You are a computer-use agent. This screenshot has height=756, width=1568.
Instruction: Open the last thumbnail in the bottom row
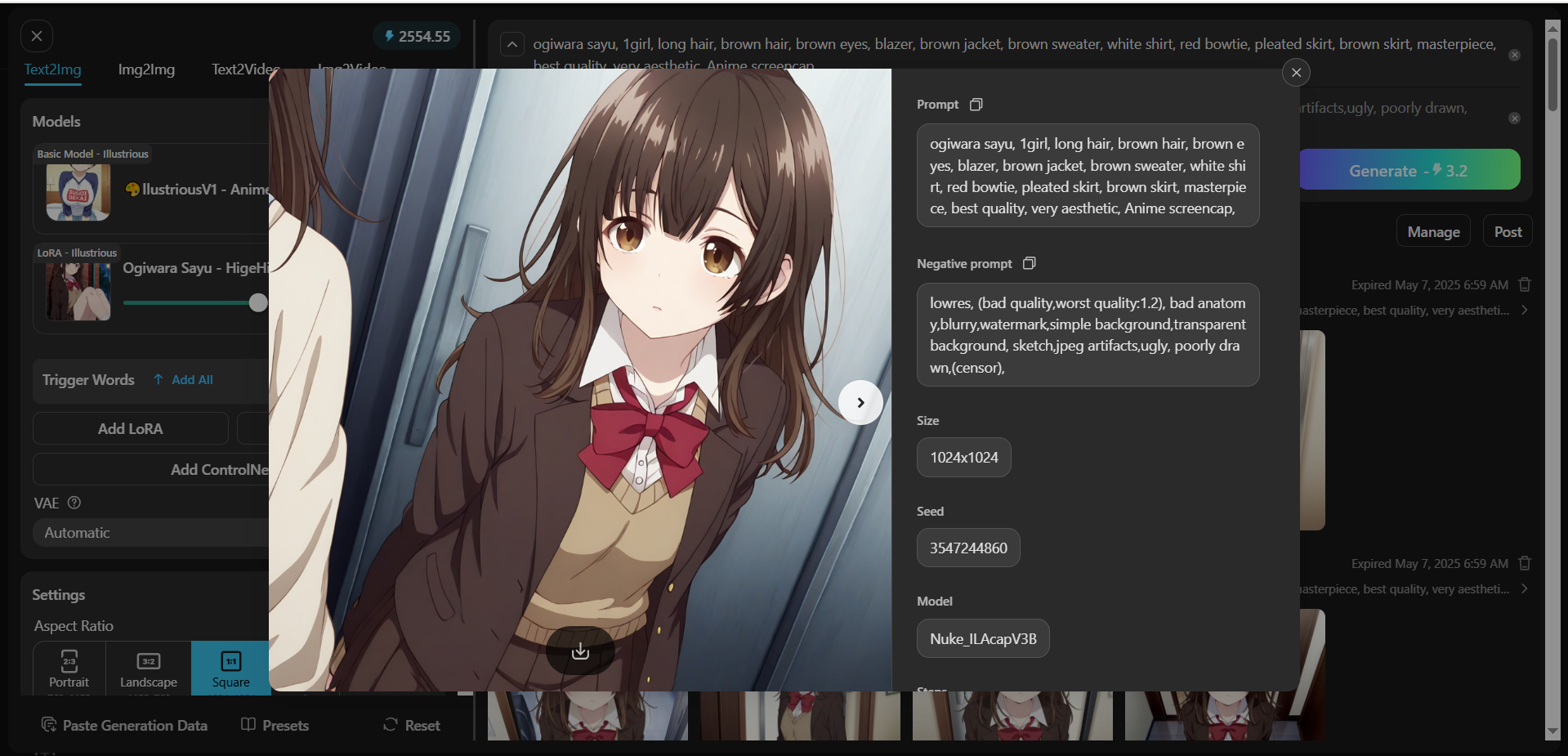1224,716
